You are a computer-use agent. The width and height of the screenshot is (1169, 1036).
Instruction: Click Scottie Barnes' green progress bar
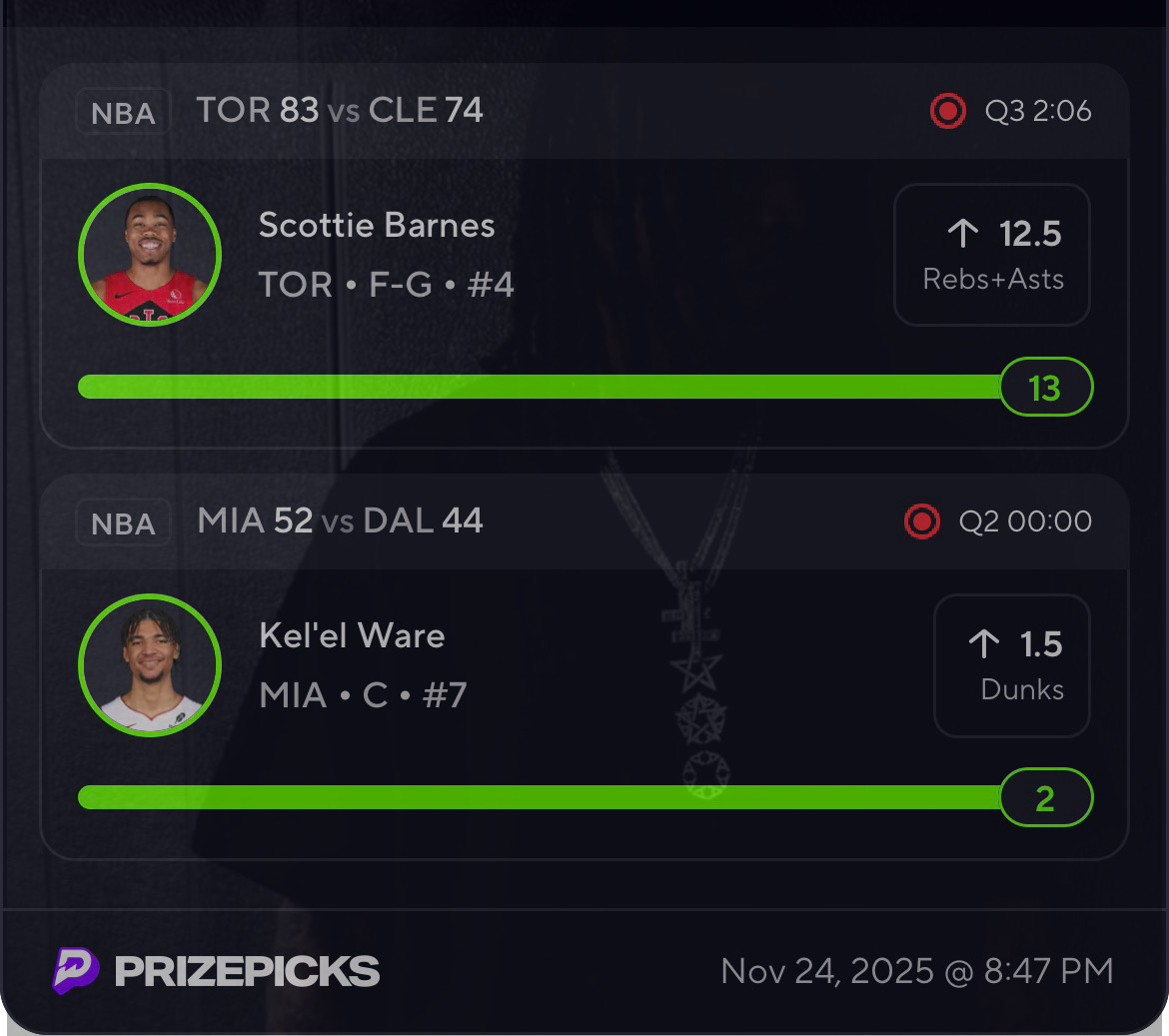(x=540, y=387)
